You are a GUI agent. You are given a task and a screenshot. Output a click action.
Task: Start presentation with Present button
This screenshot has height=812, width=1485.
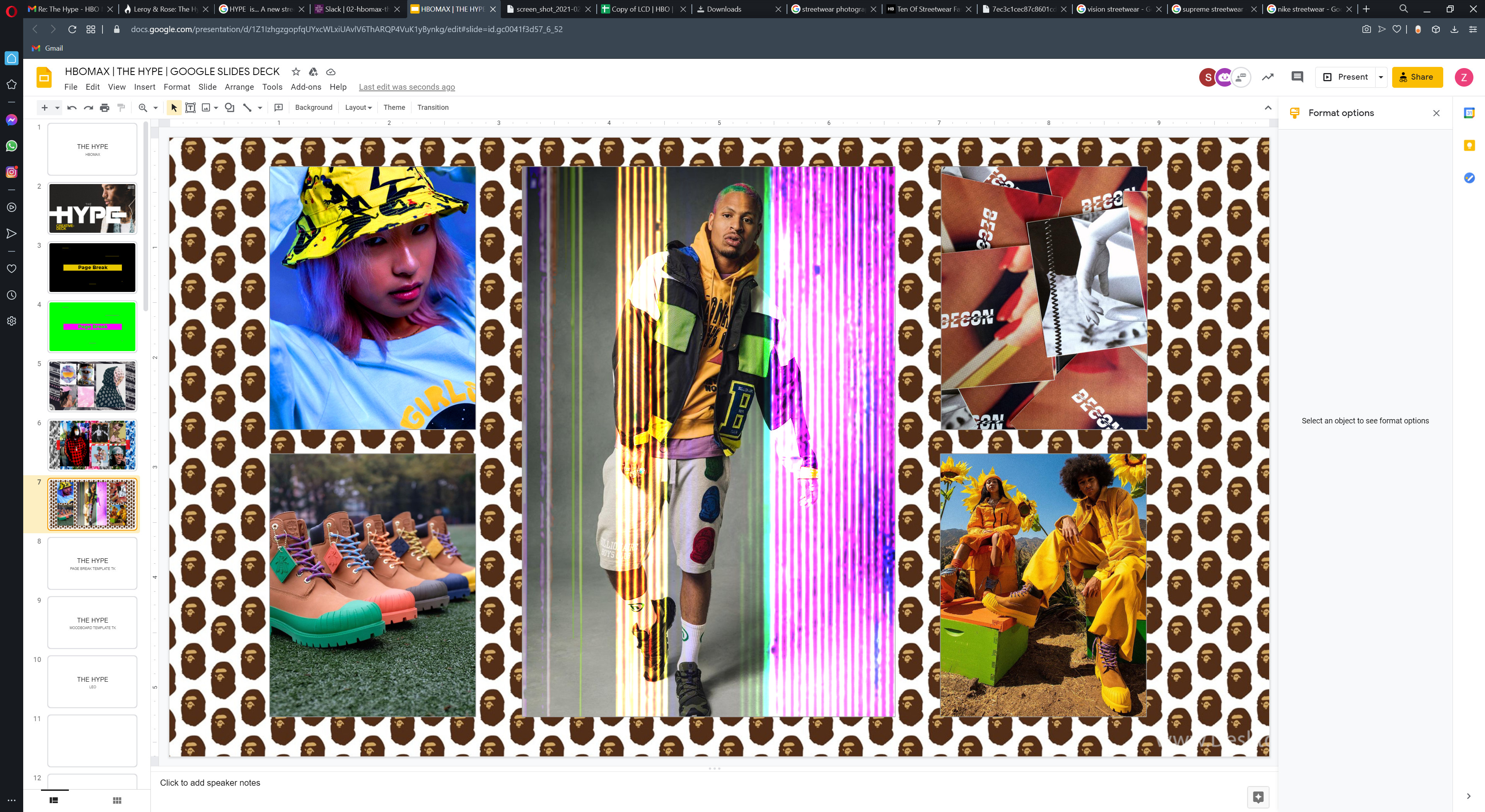pyautogui.click(x=1345, y=77)
